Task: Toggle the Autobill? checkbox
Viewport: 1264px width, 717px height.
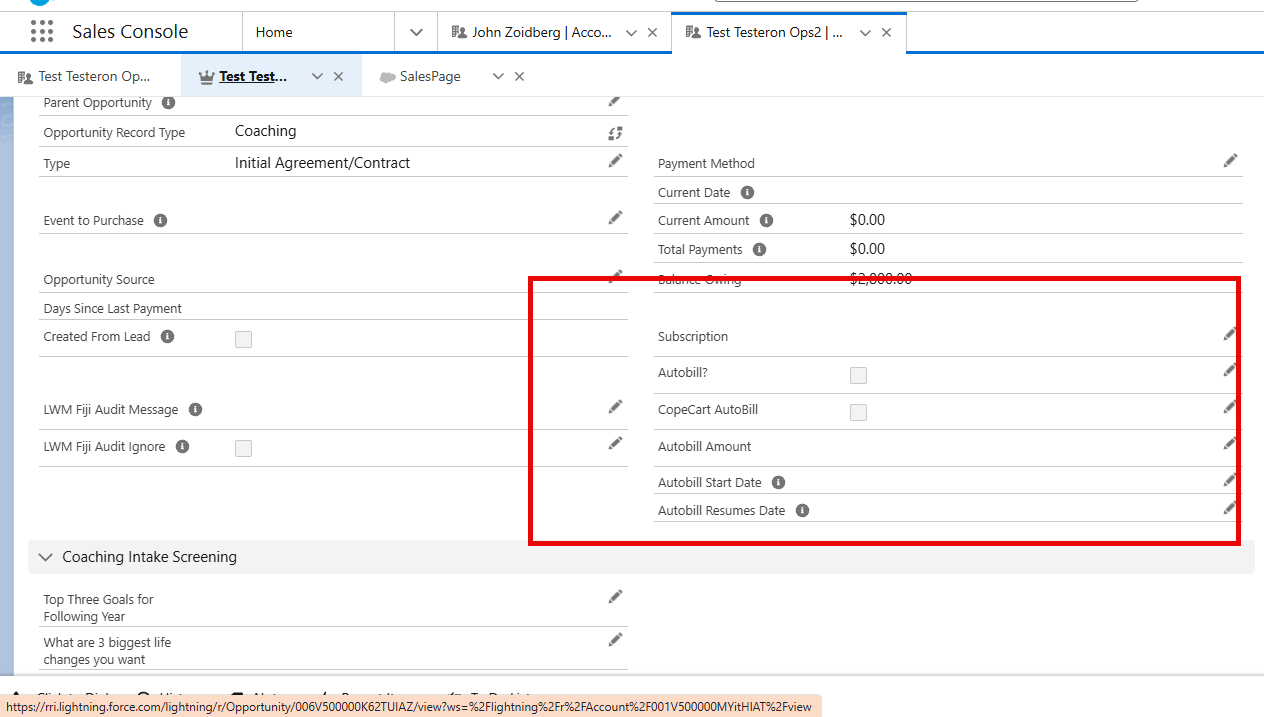Action: point(858,375)
